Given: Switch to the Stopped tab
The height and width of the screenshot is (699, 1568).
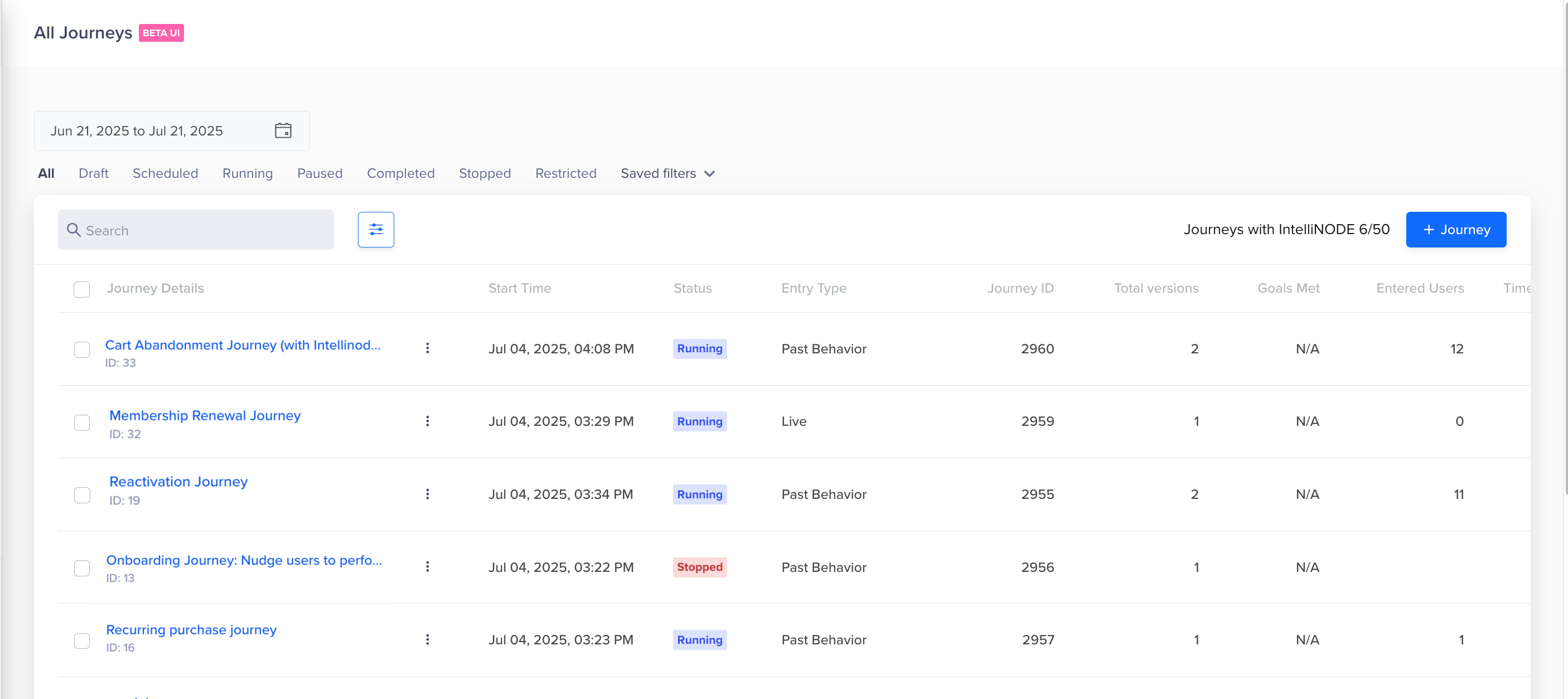Looking at the screenshot, I should point(485,173).
